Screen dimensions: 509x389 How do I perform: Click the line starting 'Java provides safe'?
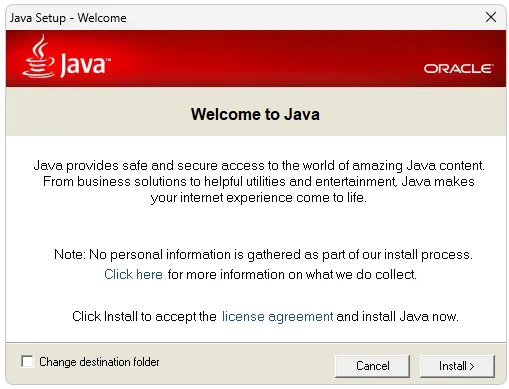pos(259,166)
